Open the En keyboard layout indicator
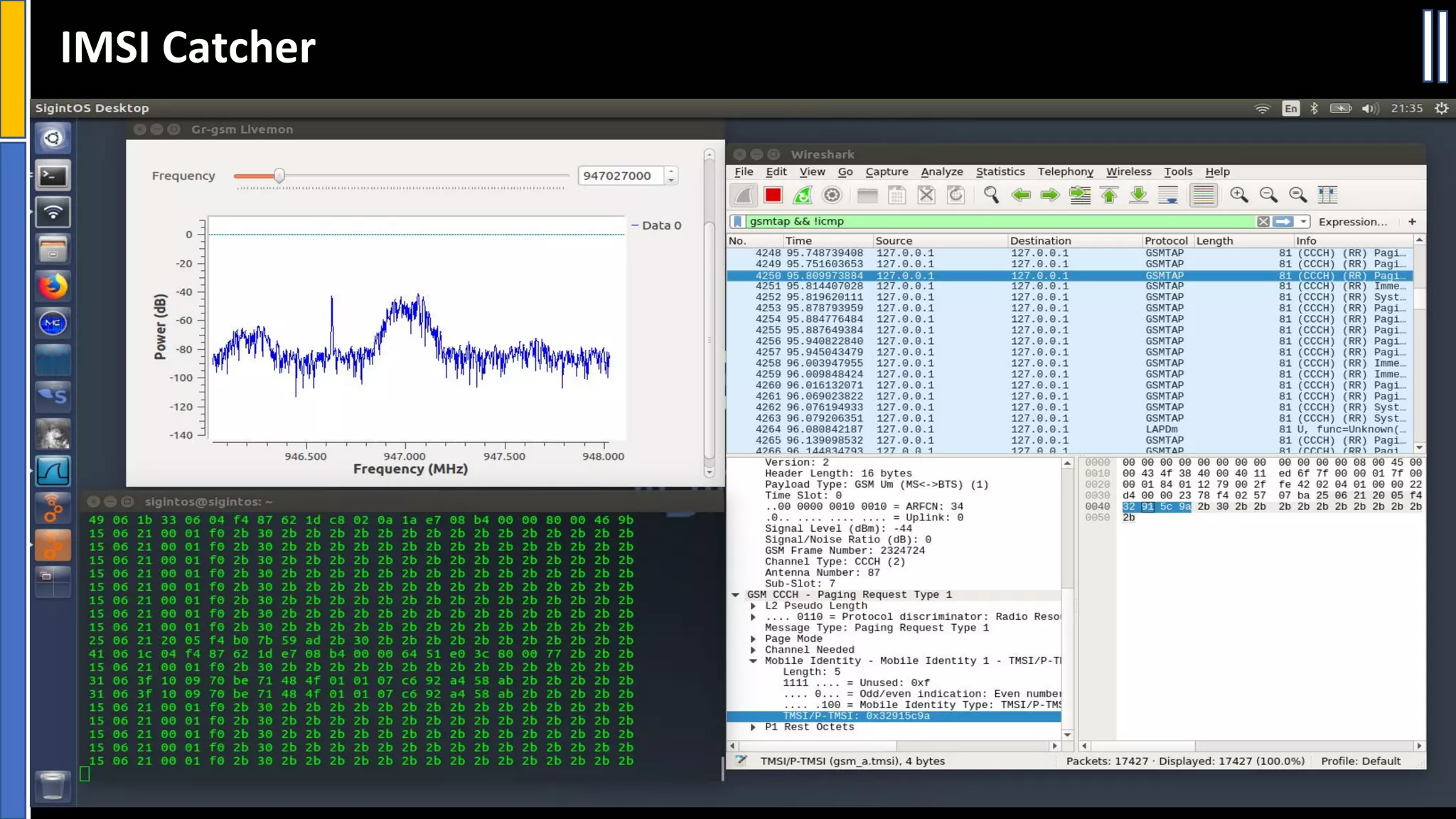The width and height of the screenshot is (1456, 819). (1291, 108)
